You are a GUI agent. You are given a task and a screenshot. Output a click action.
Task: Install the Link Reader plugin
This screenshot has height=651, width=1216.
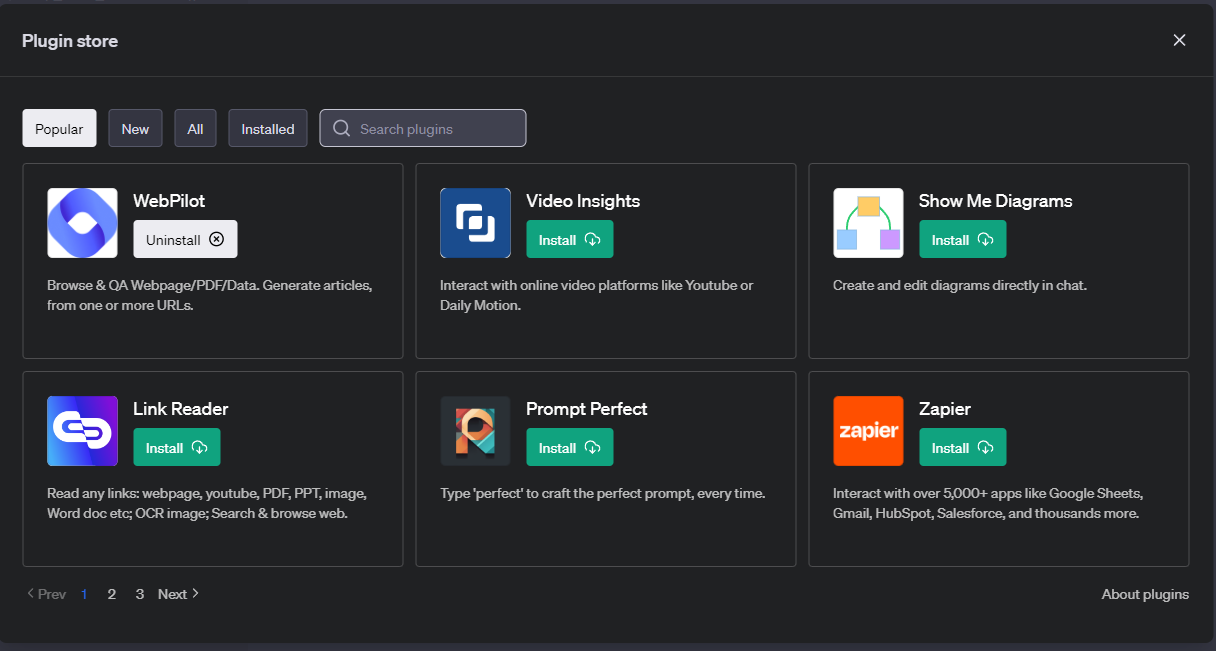click(x=177, y=447)
